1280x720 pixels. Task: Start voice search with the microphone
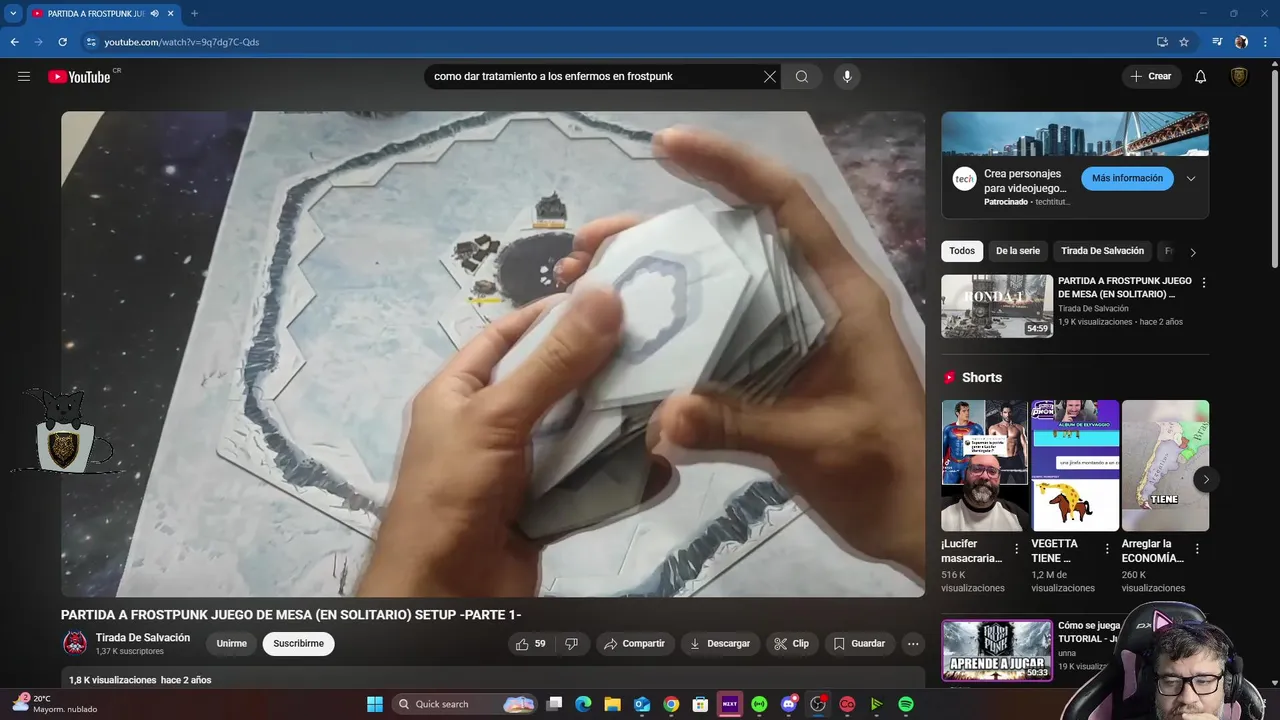[847, 77]
